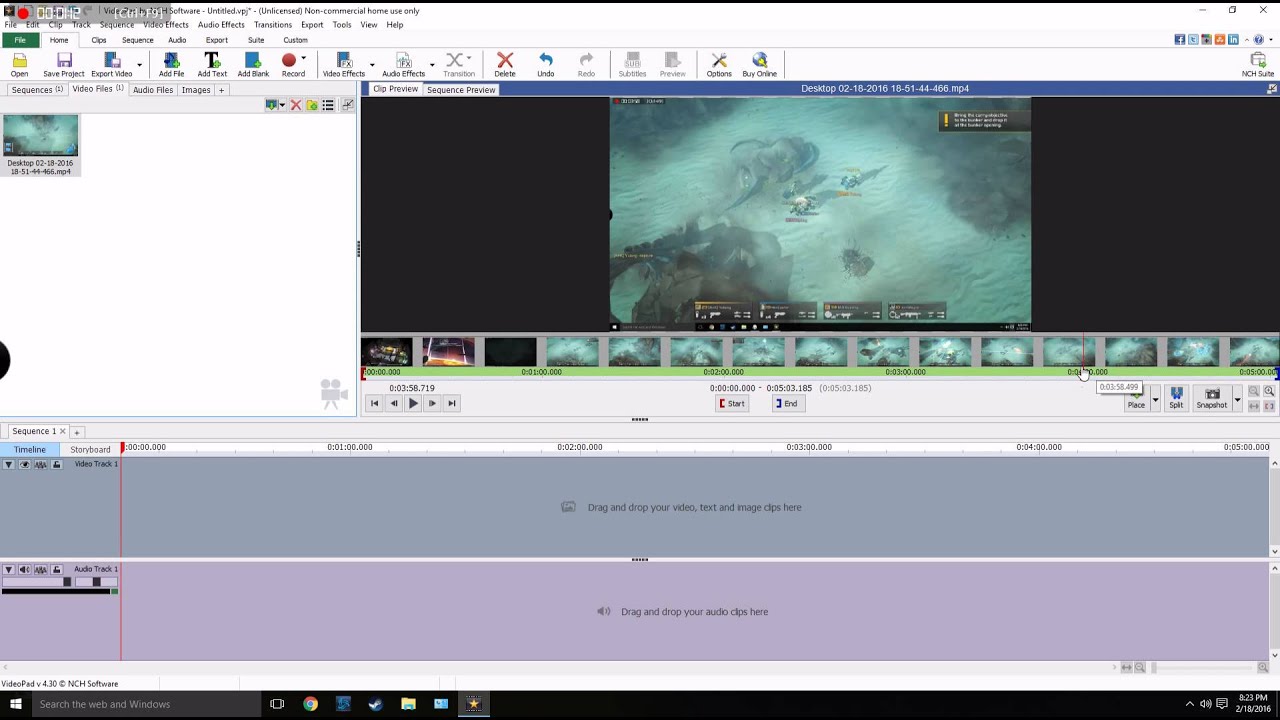Switch to the Sequence Preview tab
Screen dimensions: 1280x720
[x=461, y=89]
